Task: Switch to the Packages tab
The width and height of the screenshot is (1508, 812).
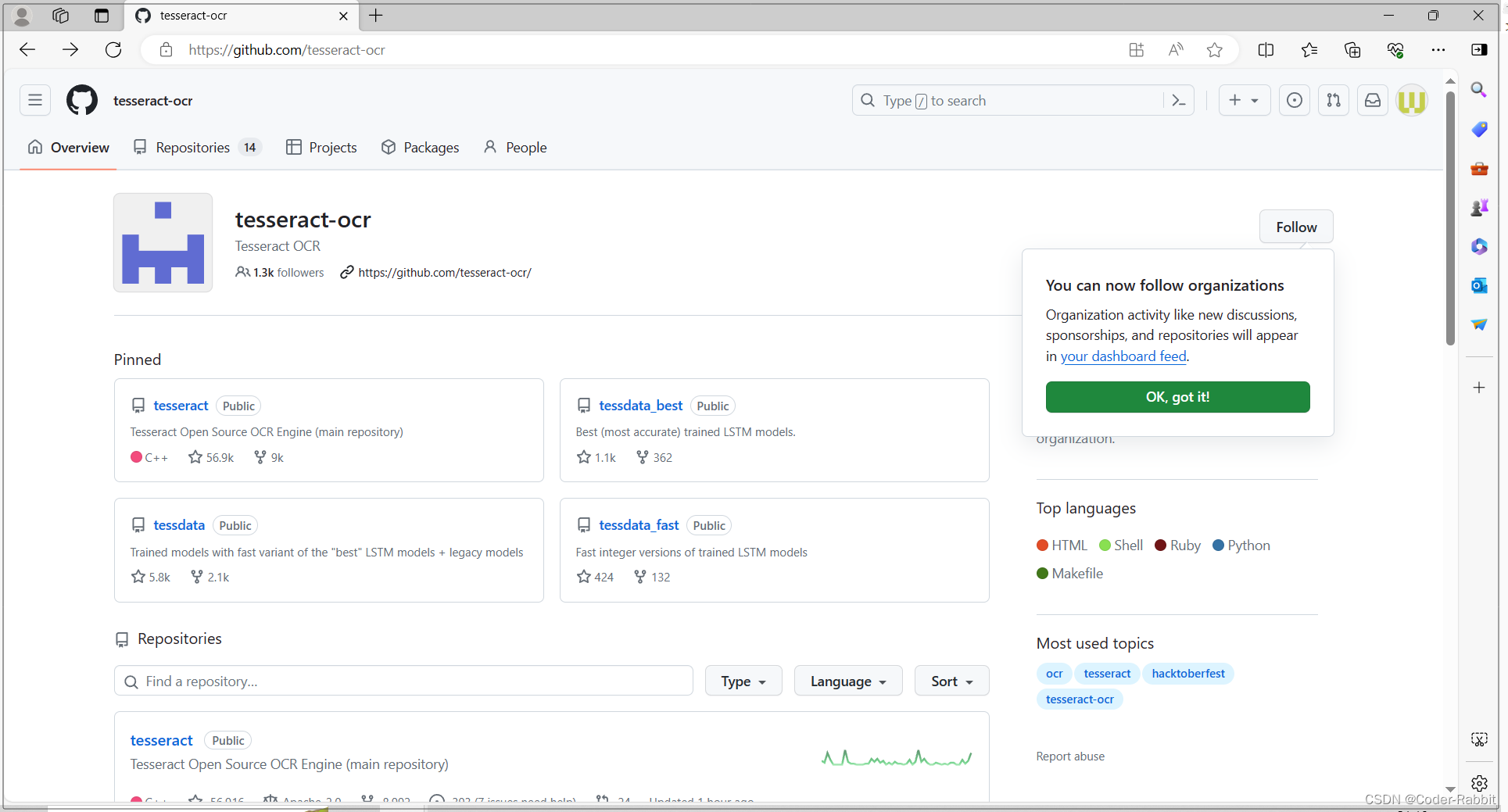Action: pyautogui.click(x=420, y=147)
